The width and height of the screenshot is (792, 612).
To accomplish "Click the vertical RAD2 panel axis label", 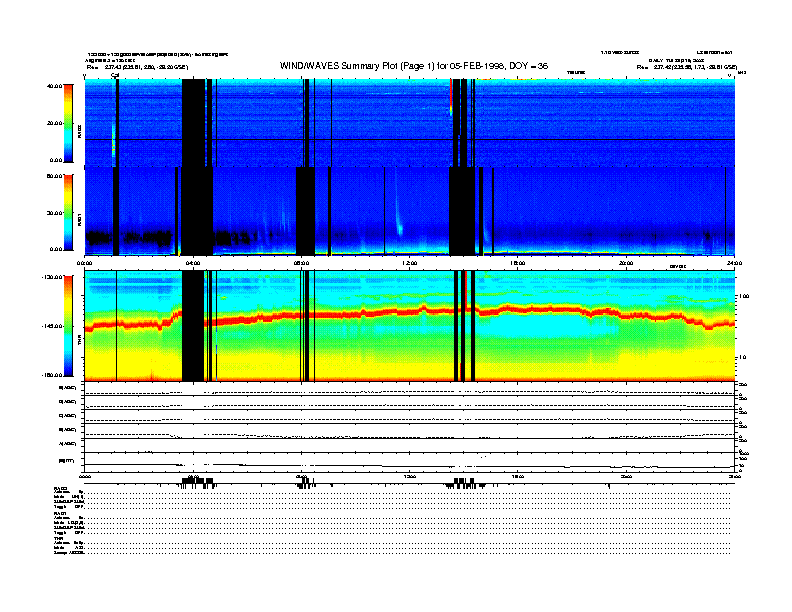I will [x=79, y=132].
